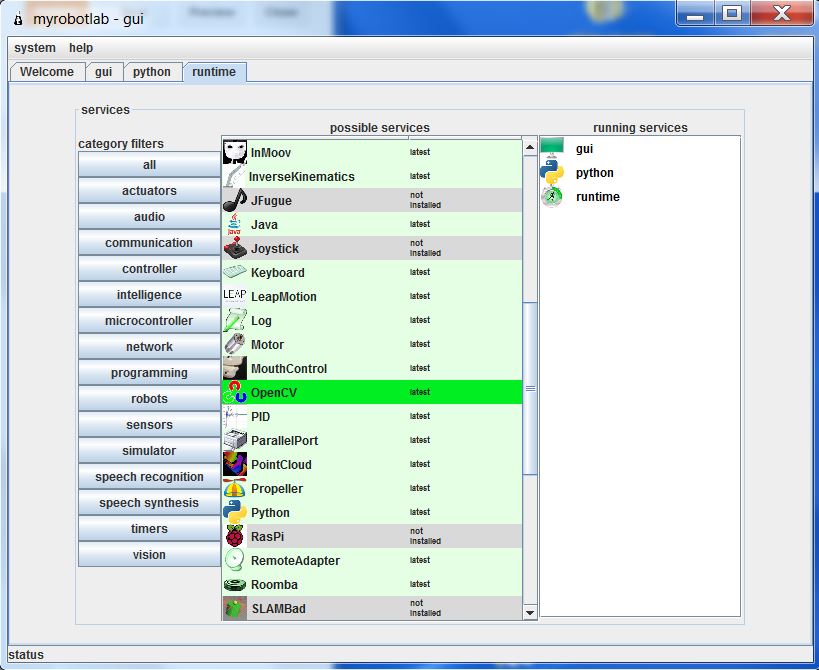Select gui label in running services
The width and height of the screenshot is (819, 670).
coord(584,149)
